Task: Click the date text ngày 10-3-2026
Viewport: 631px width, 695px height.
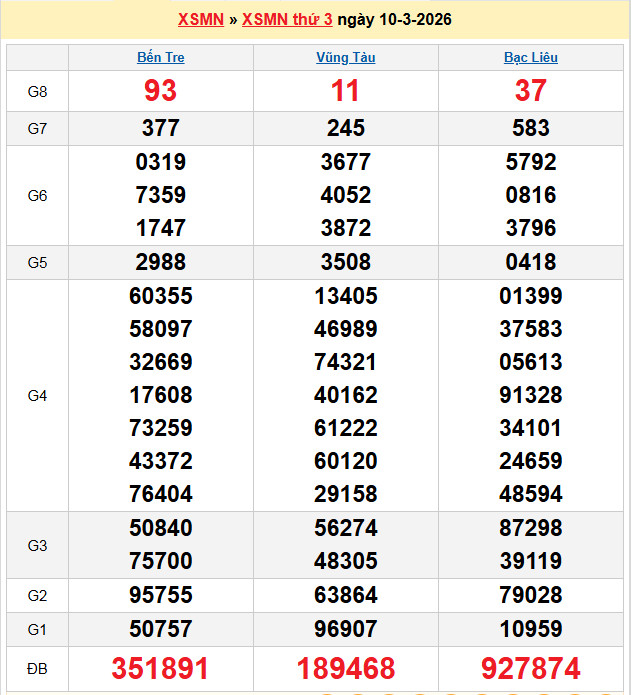Action: coord(394,20)
